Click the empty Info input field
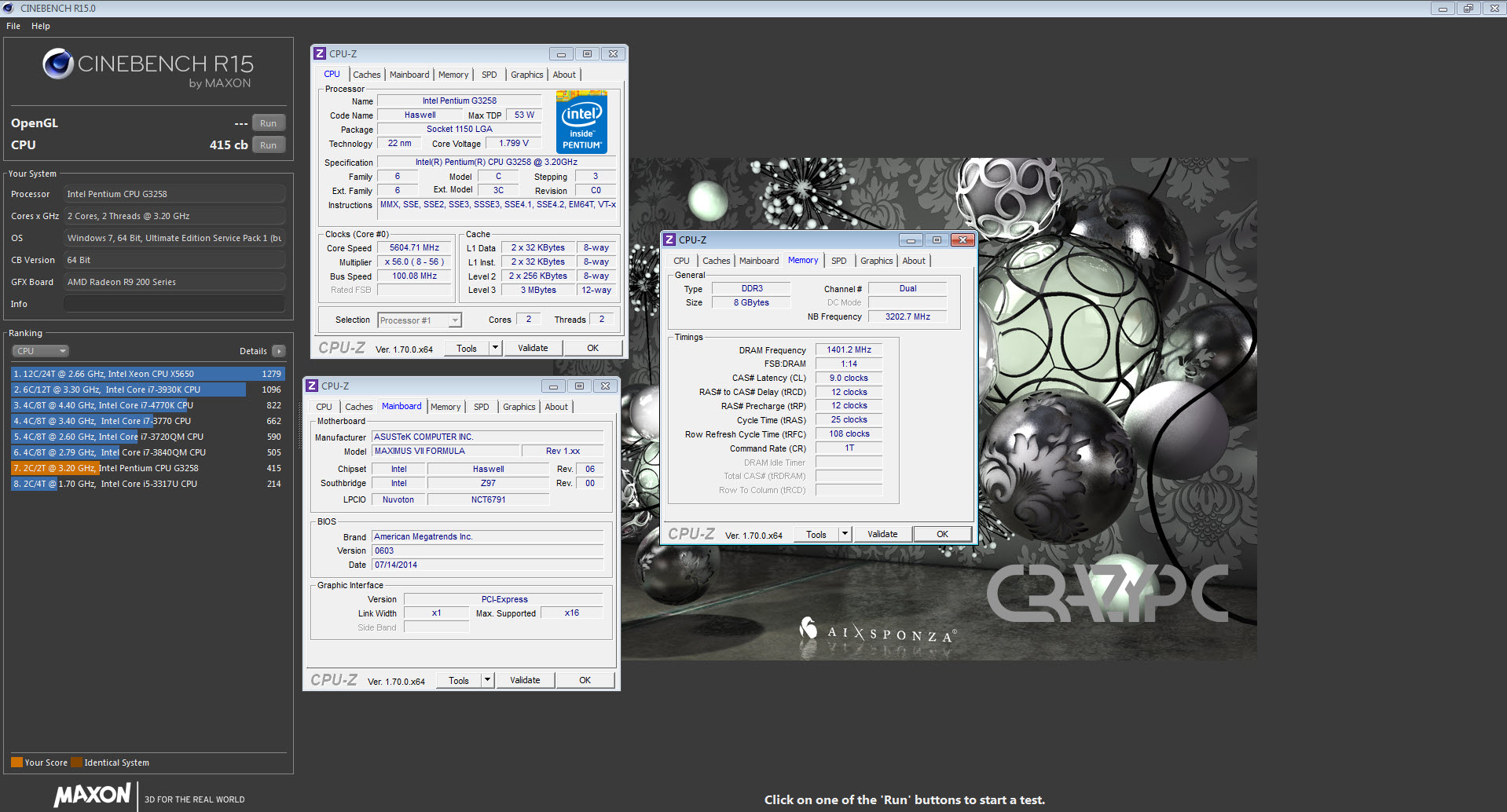The width and height of the screenshot is (1507, 812). click(x=174, y=304)
